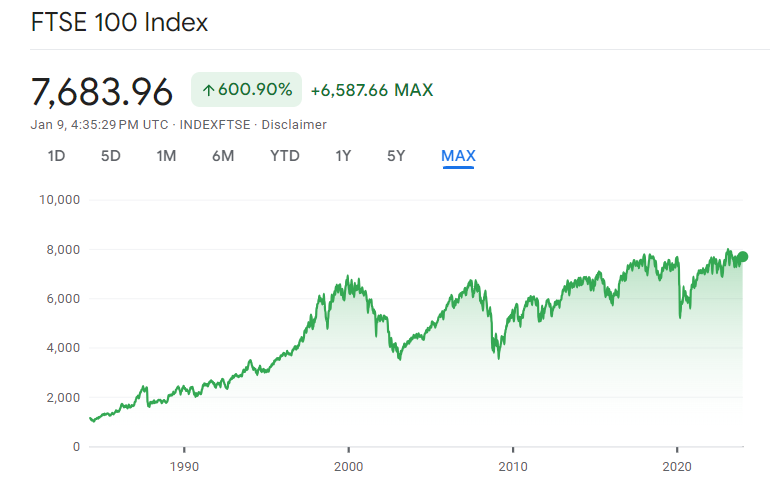Click the 2010 tick on the time axis
The height and width of the screenshot is (489, 770).
click(513, 466)
